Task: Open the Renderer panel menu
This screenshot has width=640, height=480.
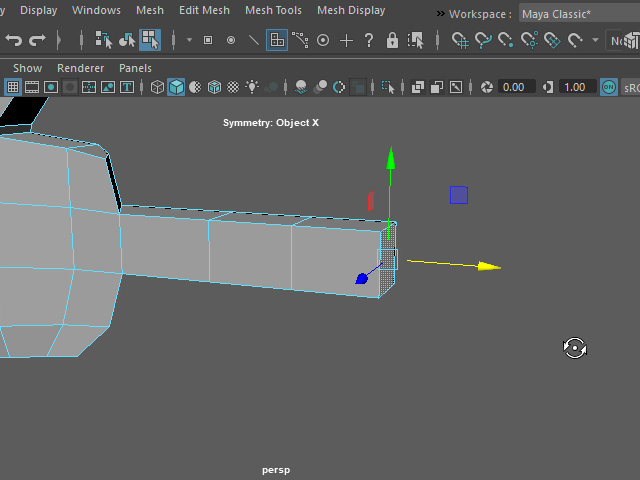Action: pyautogui.click(x=80, y=68)
